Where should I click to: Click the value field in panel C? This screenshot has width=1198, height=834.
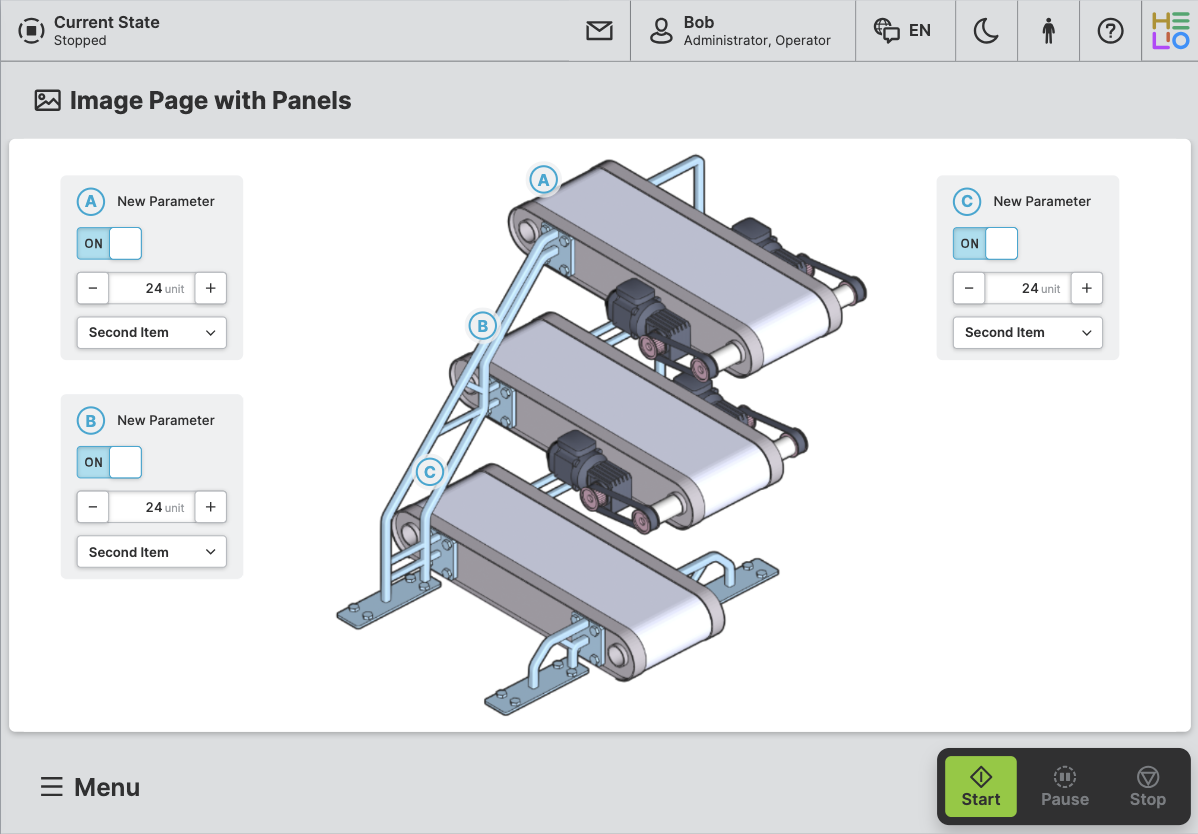click(x=1027, y=288)
